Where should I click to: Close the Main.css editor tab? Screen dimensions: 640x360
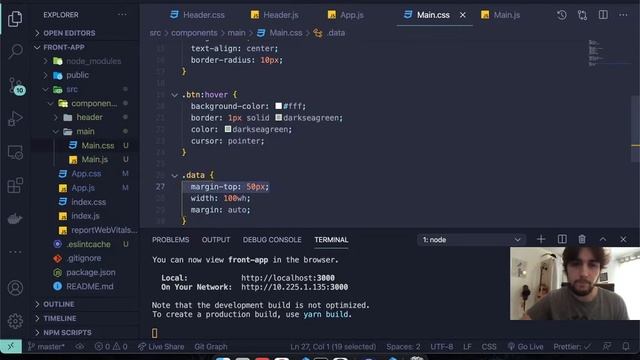click(x=462, y=15)
